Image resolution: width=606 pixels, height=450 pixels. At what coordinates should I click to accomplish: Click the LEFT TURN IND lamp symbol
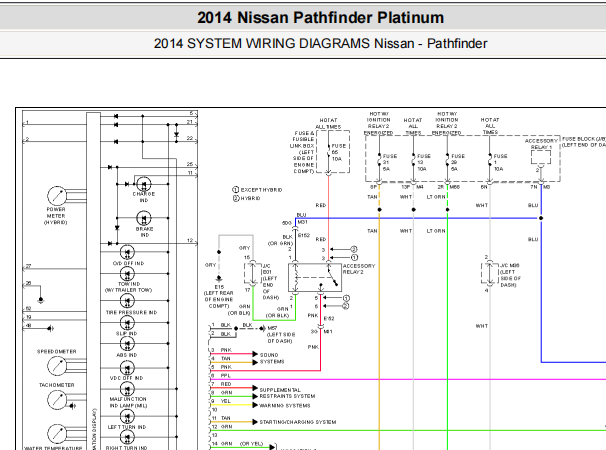click(x=127, y=416)
